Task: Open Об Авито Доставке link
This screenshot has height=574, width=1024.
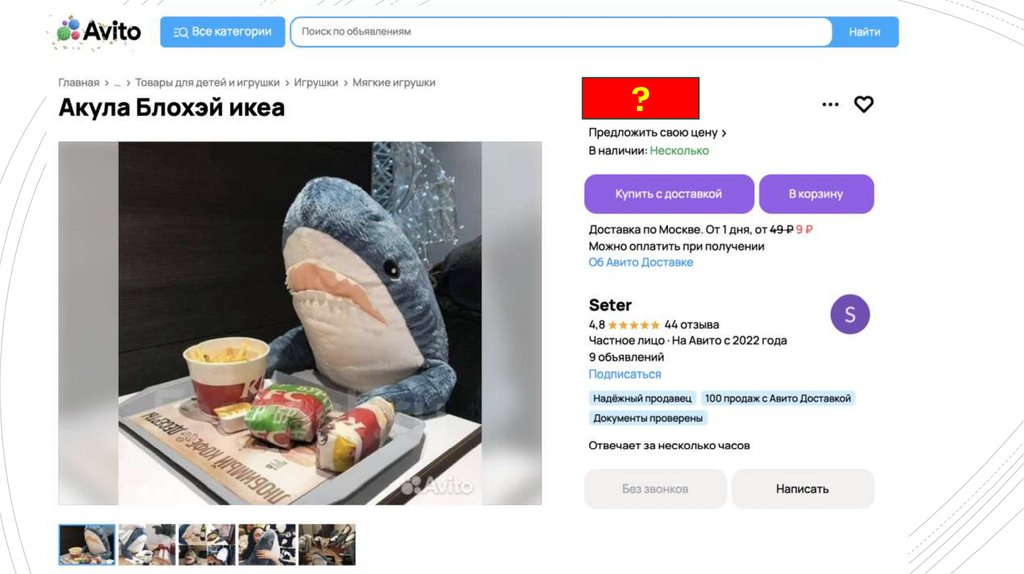Action: [x=641, y=262]
